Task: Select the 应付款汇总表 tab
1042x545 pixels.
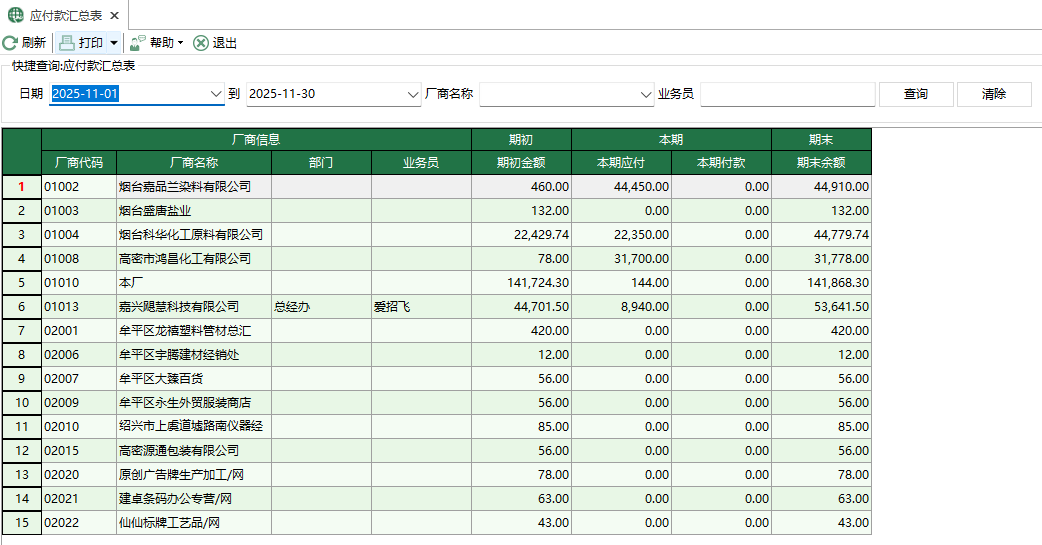Action: pos(66,16)
